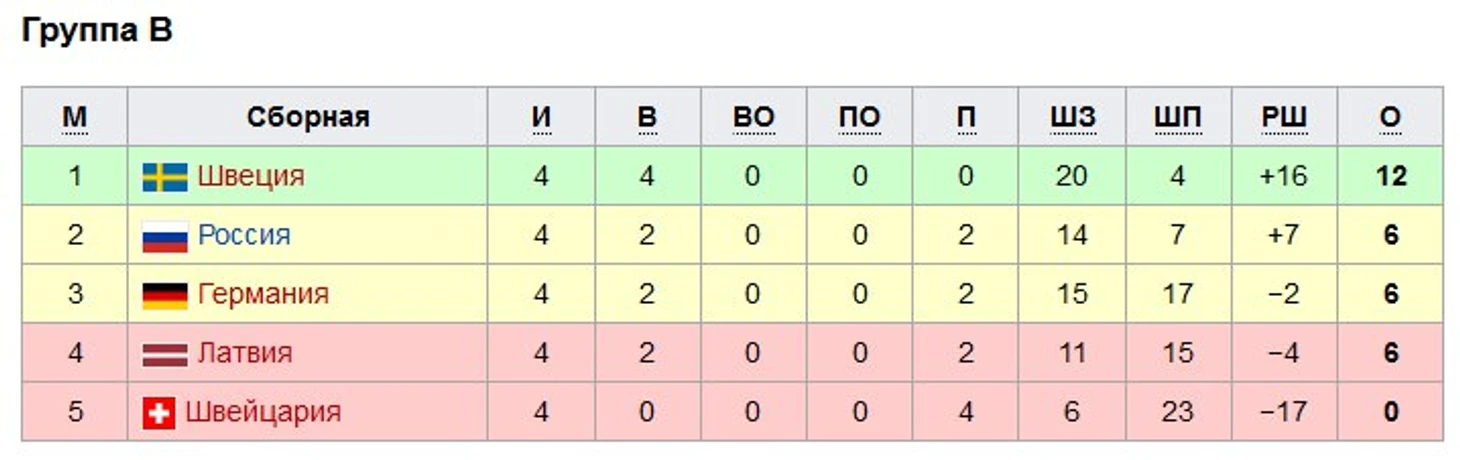Screen dimensions: 1460x460
Task: Click the ВО column header abbreviation
Action: (x=753, y=117)
